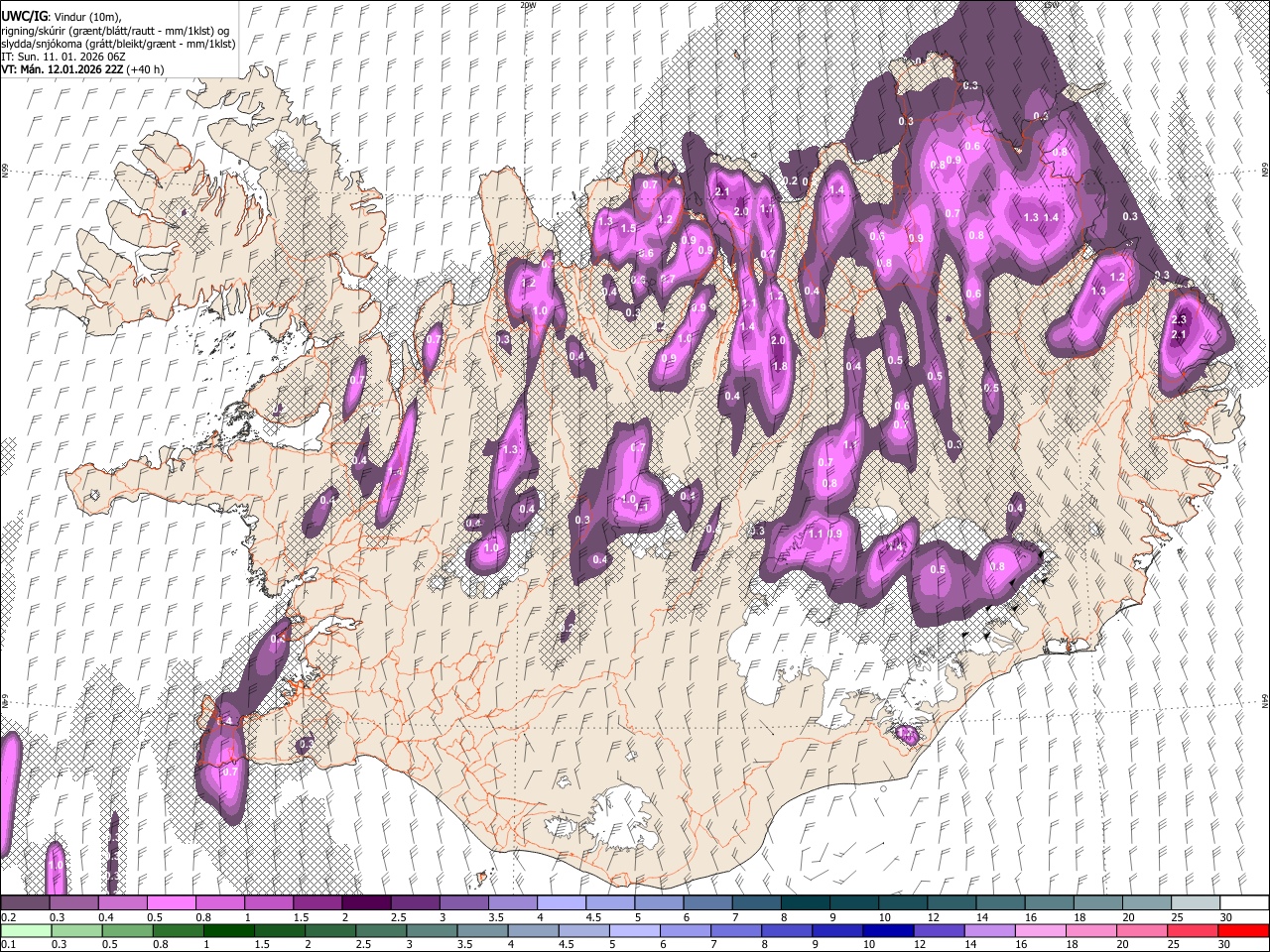Click the lower legend swatch between 25 and 30
This screenshot has width=1270, height=952.
(1194, 930)
